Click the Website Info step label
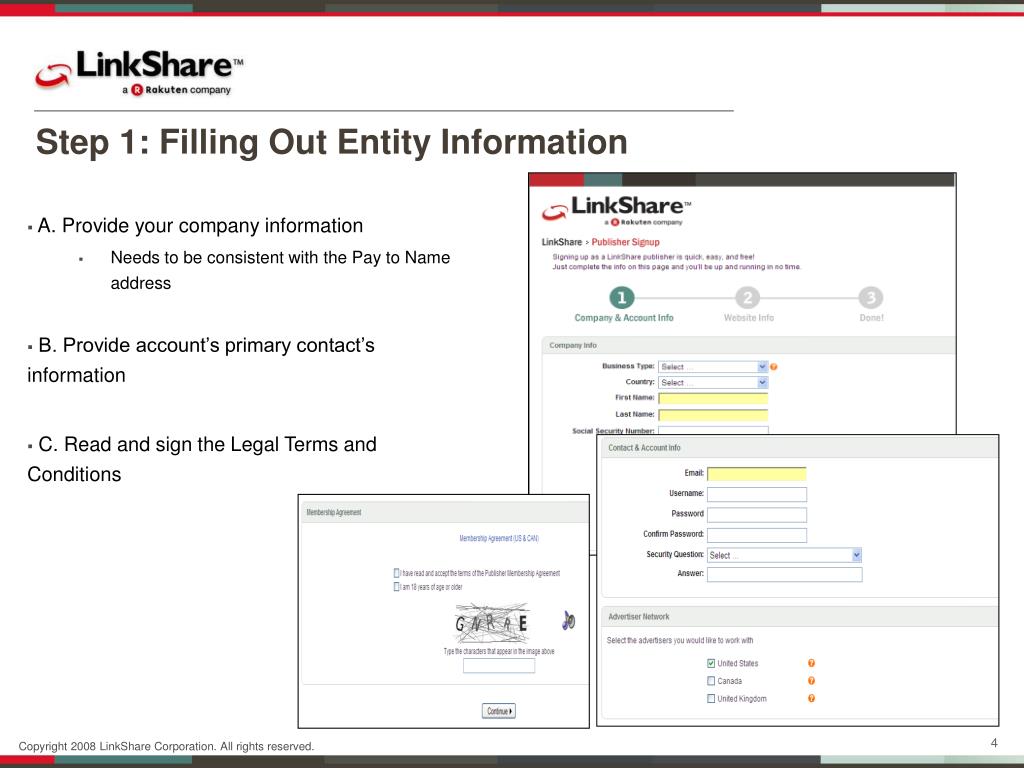1024x768 pixels. (x=748, y=318)
